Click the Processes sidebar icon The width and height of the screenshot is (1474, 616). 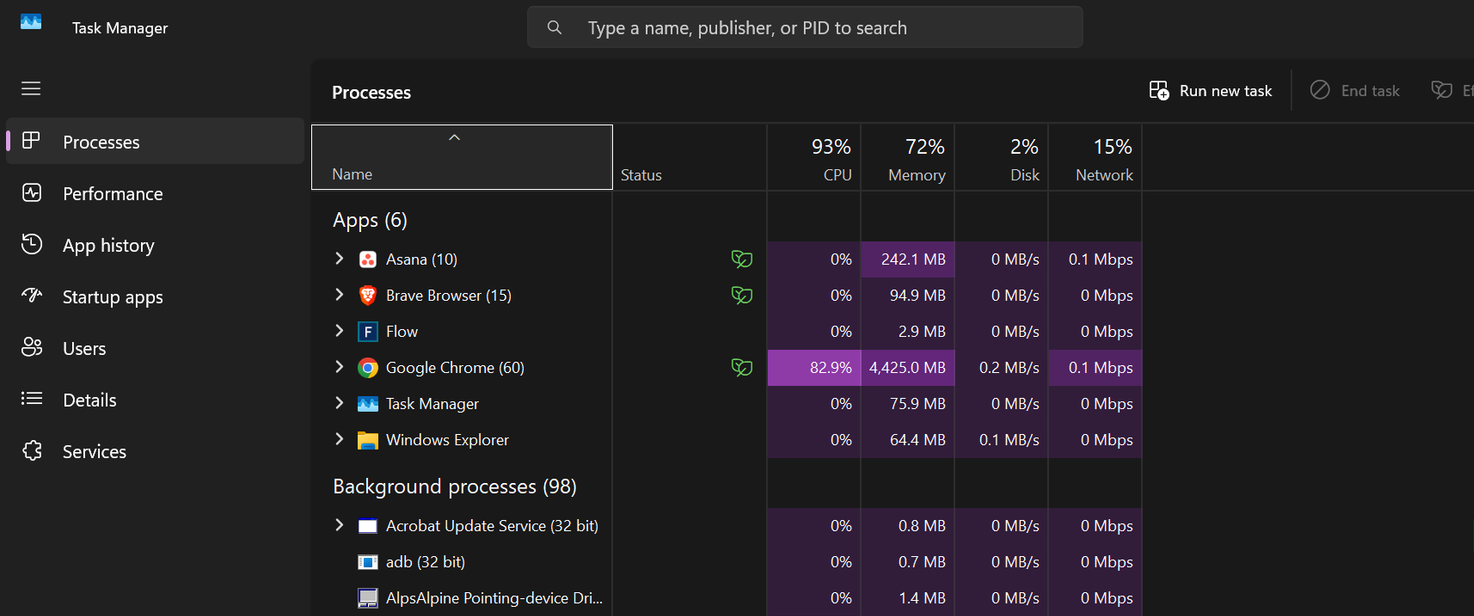(x=31, y=141)
